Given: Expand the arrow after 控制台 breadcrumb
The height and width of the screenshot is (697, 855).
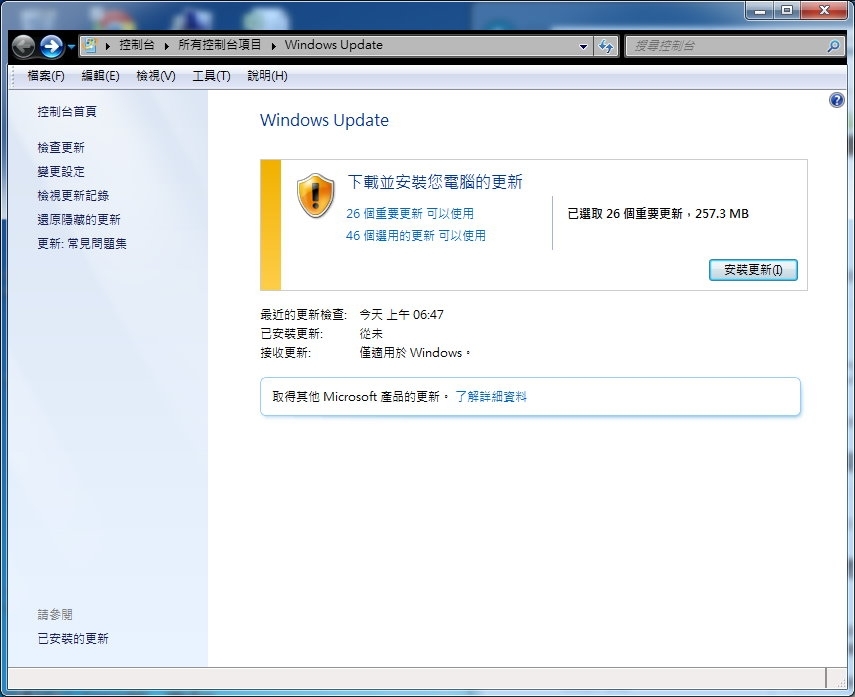Looking at the screenshot, I should pos(166,46).
